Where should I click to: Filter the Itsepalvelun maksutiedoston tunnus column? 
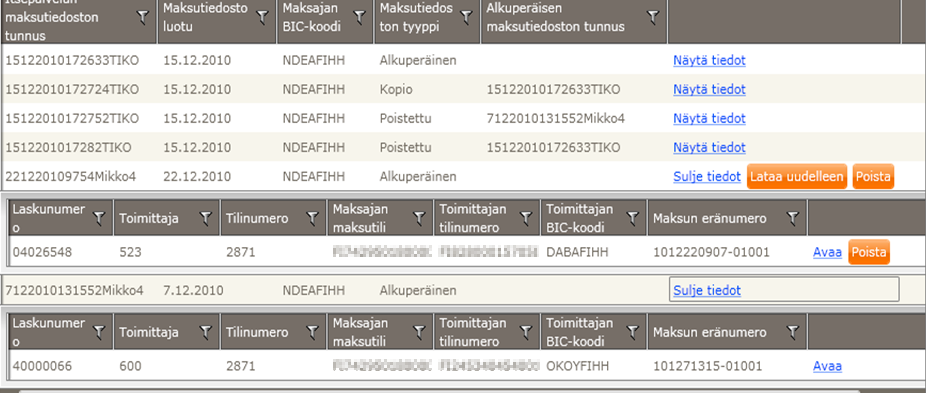click(143, 18)
